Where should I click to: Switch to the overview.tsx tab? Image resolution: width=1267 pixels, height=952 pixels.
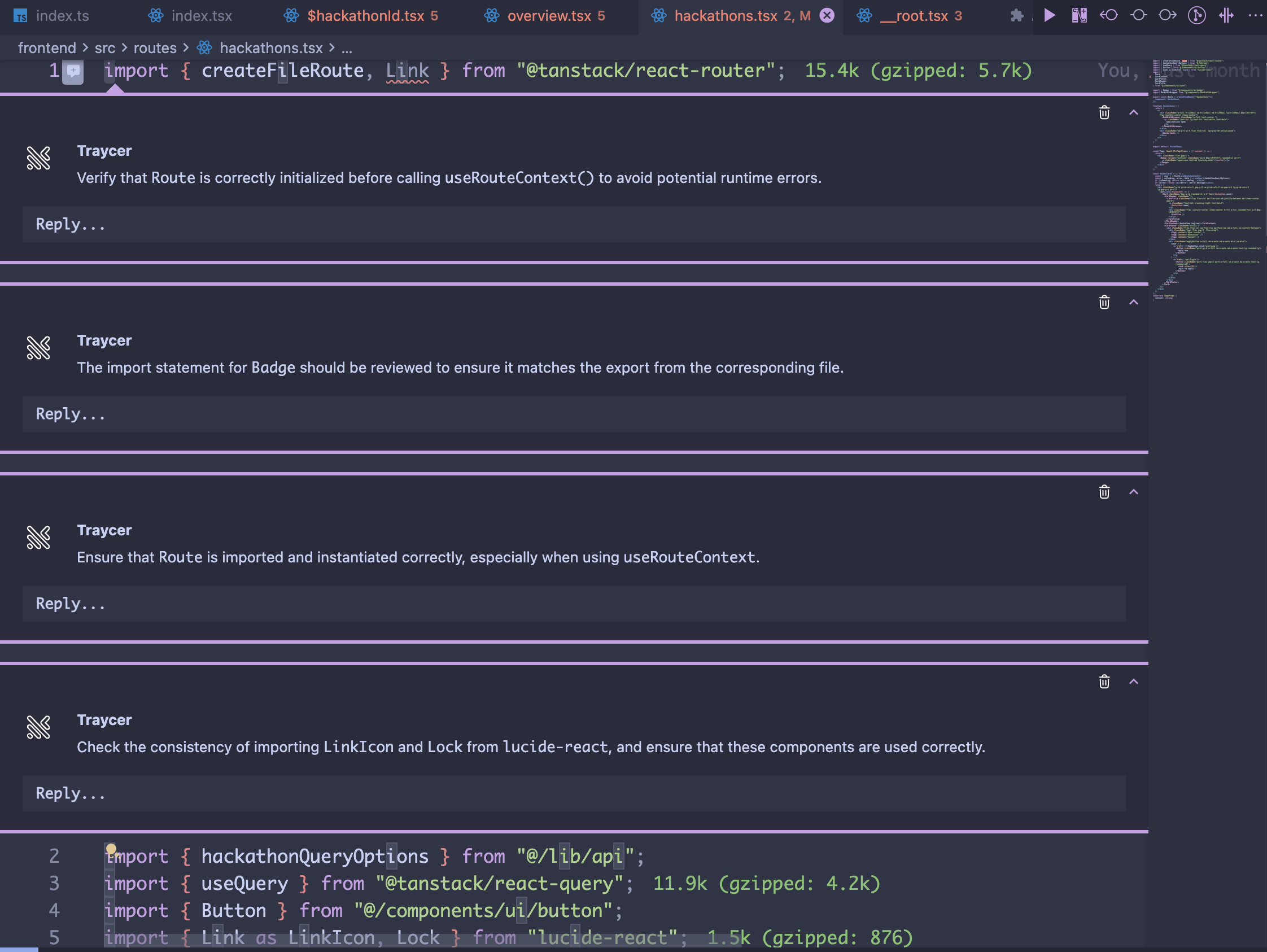point(548,16)
